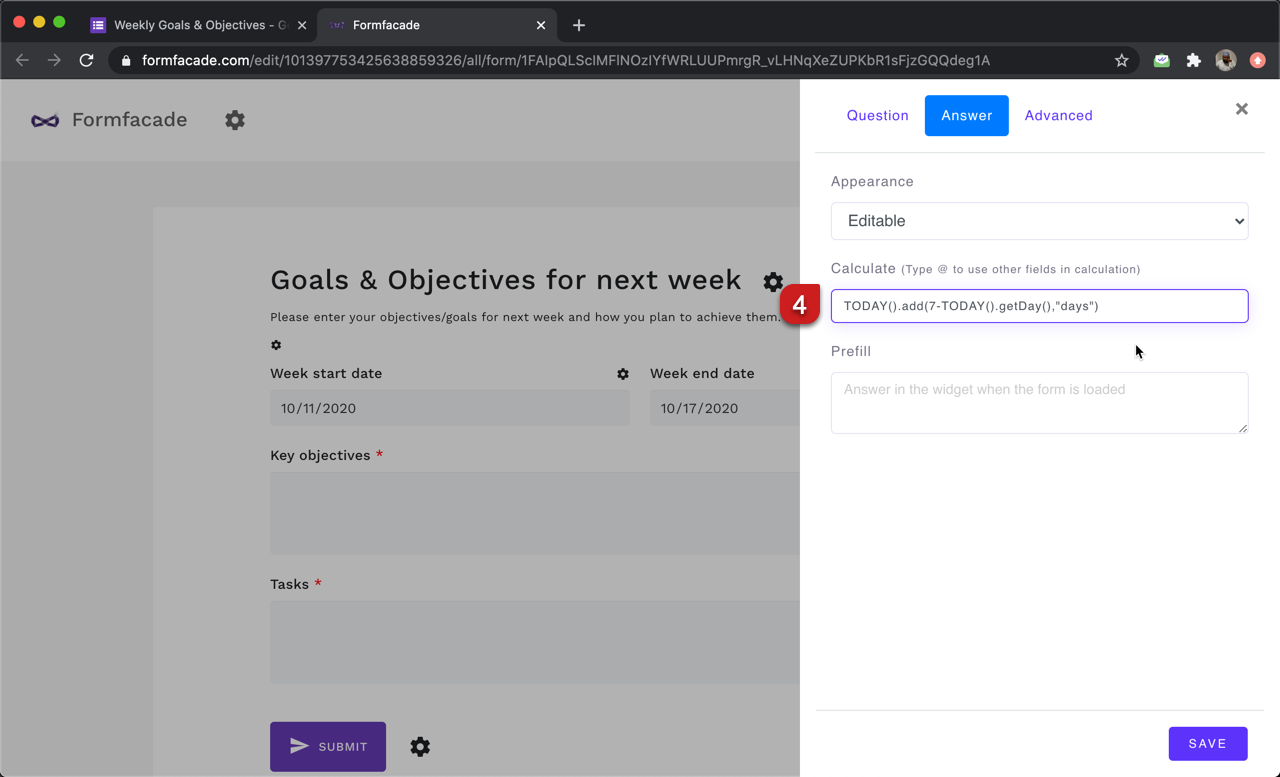Click the Prefill text area
The height and width of the screenshot is (777, 1280).
pyautogui.click(x=1039, y=402)
